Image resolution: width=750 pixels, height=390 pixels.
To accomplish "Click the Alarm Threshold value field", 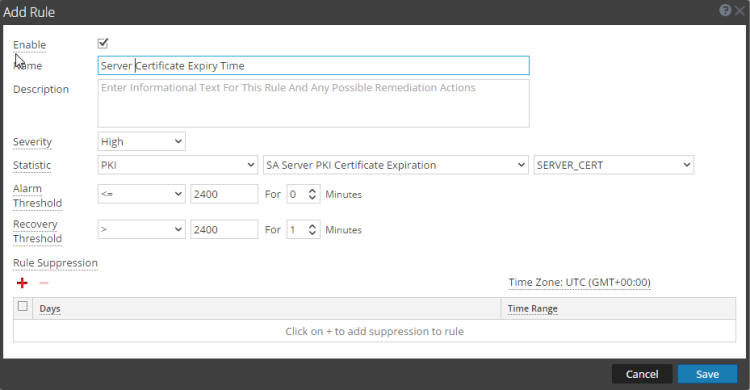I will coord(224,194).
